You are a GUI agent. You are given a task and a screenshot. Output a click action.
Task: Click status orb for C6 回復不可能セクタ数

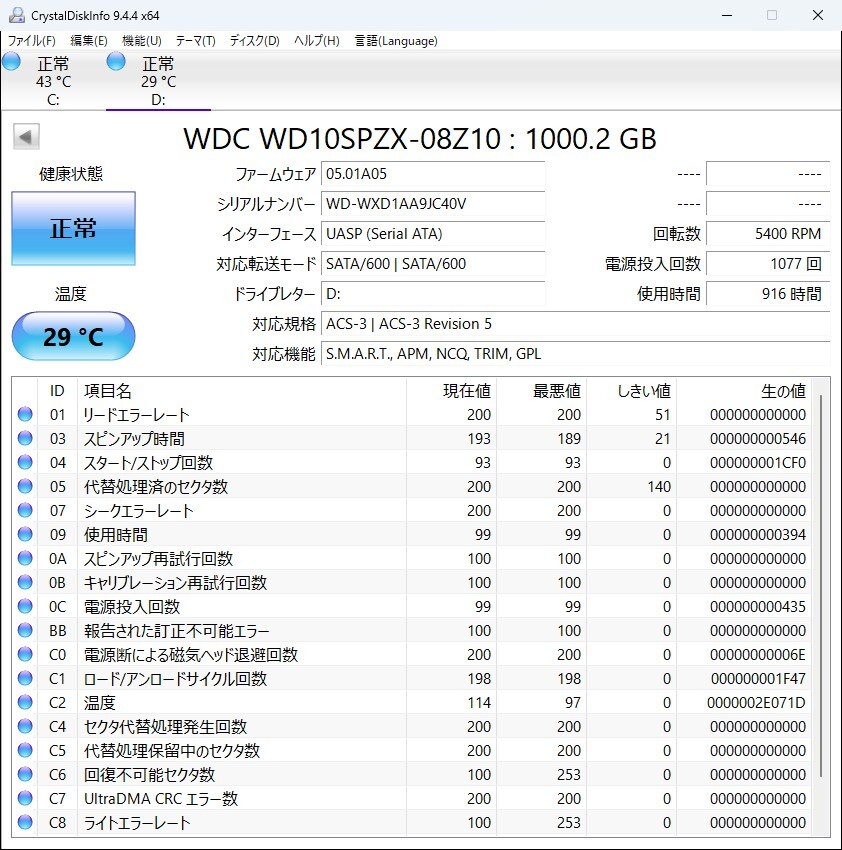pos(25,774)
